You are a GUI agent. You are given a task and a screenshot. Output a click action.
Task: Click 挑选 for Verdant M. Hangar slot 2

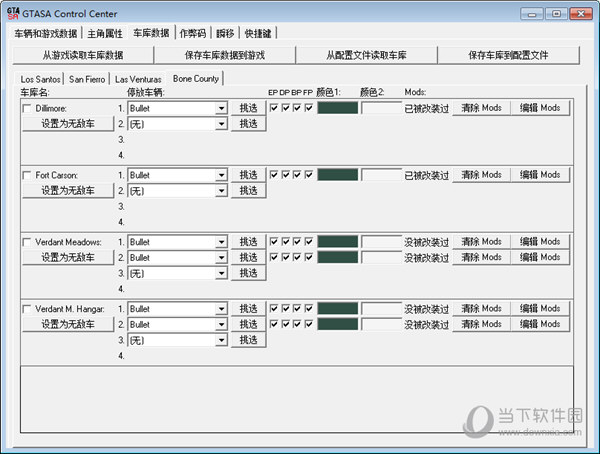click(248, 324)
